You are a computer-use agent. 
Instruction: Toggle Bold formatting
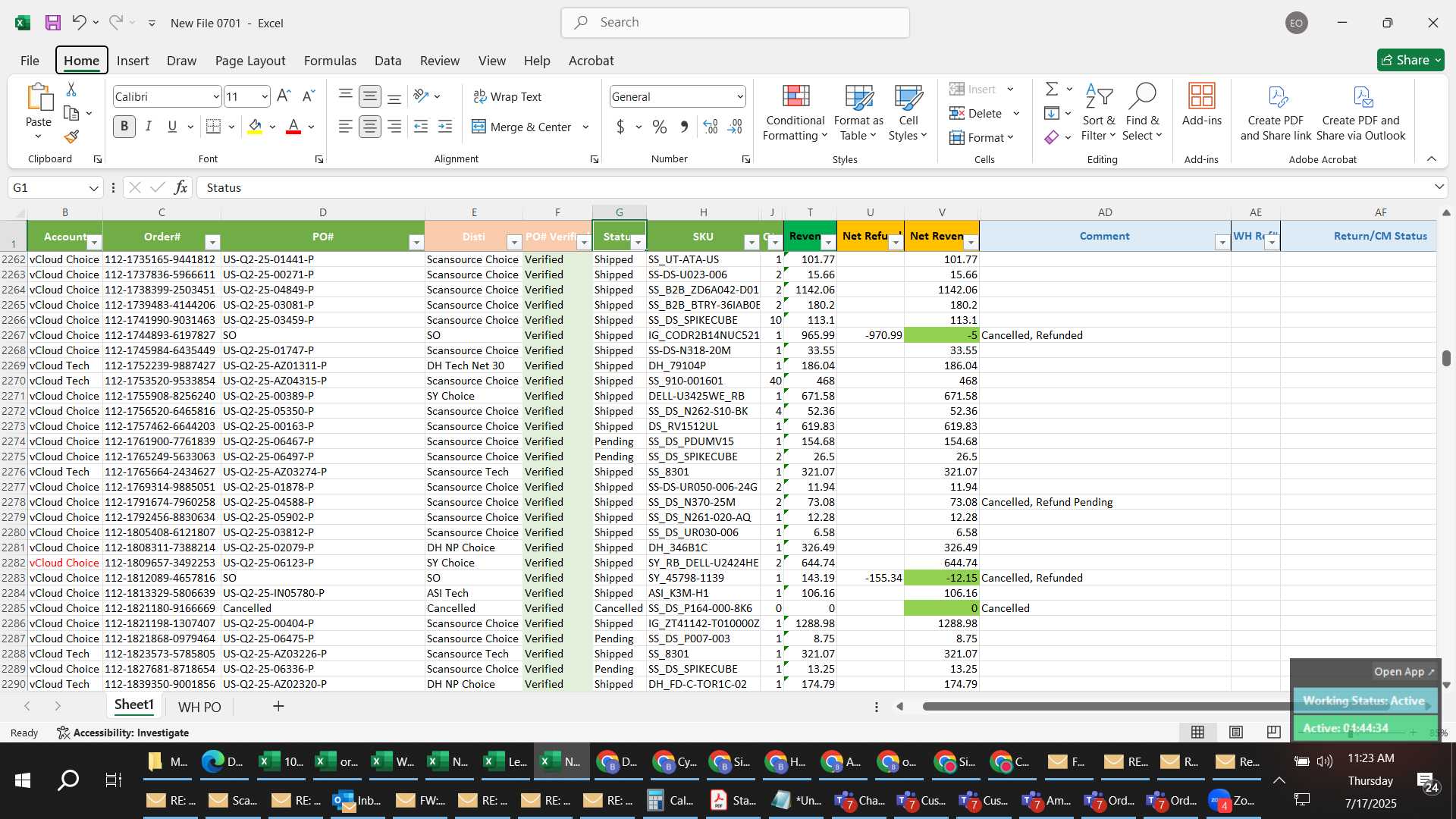[124, 127]
